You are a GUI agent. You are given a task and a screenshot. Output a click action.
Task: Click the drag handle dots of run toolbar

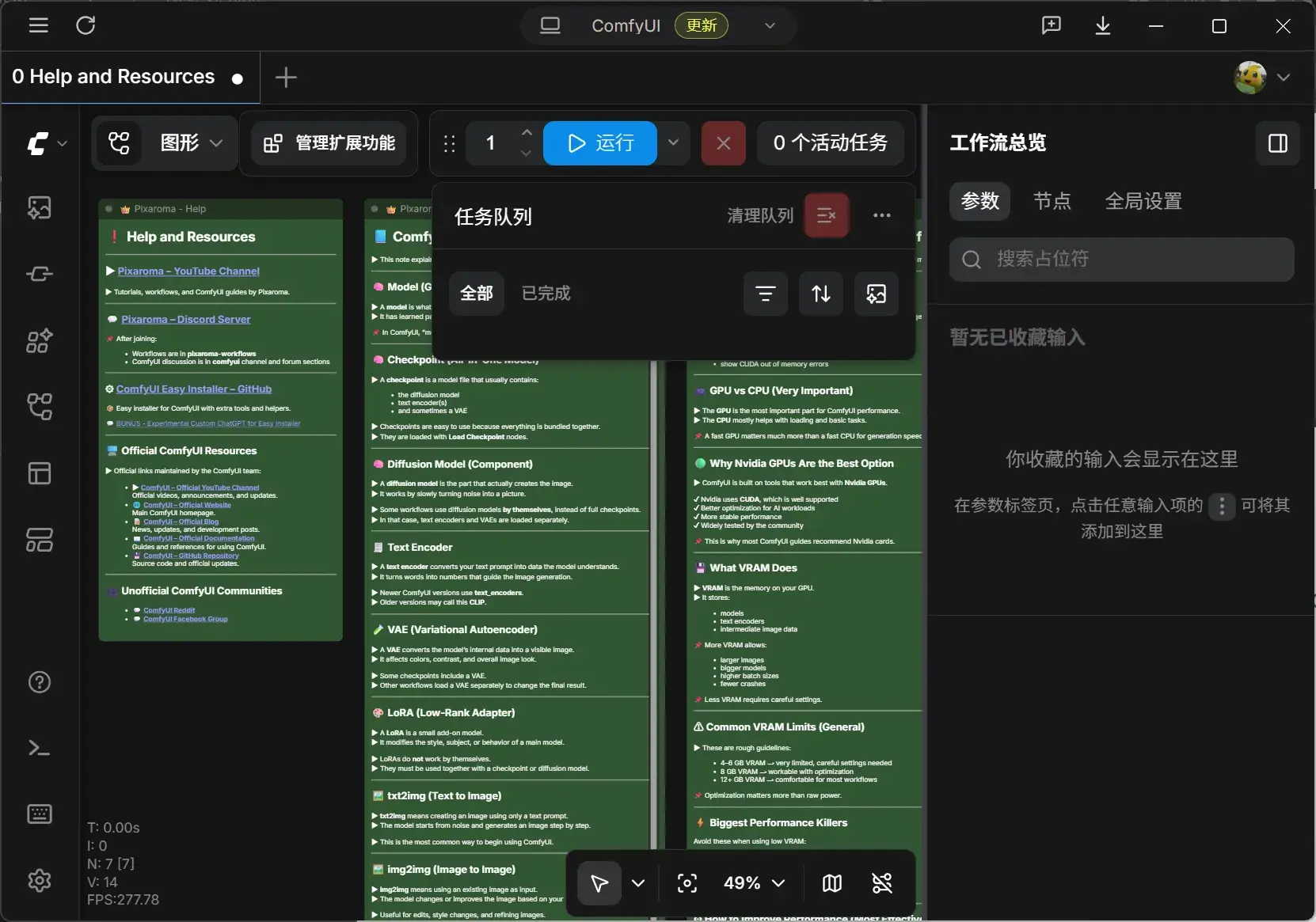pos(449,143)
